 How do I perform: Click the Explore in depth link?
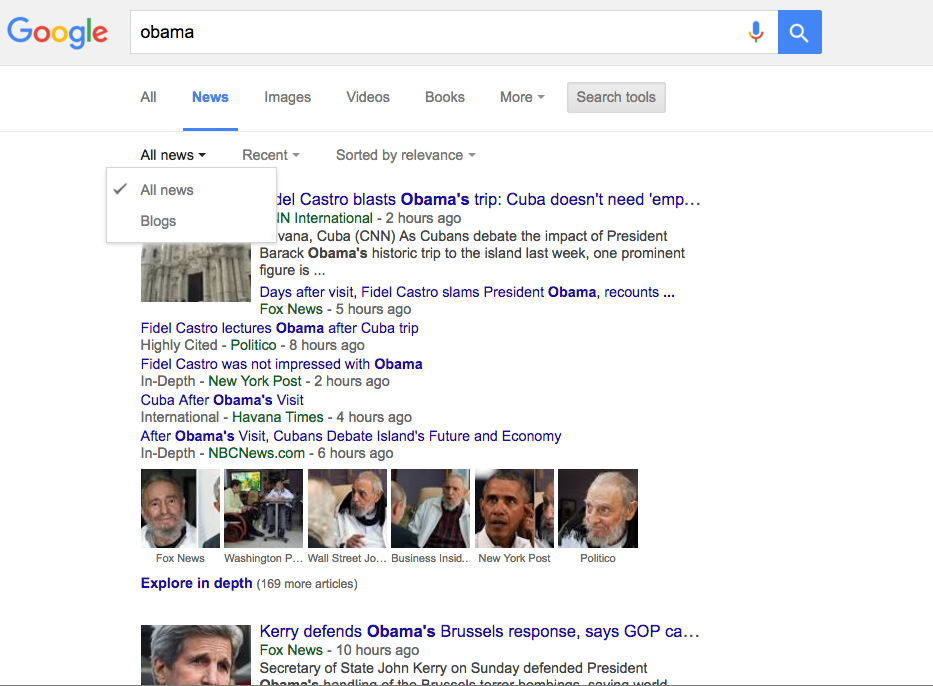[x=196, y=583]
